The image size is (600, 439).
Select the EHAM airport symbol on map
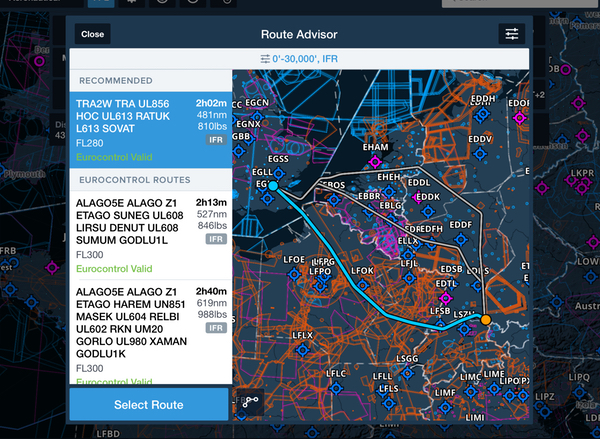(x=376, y=160)
